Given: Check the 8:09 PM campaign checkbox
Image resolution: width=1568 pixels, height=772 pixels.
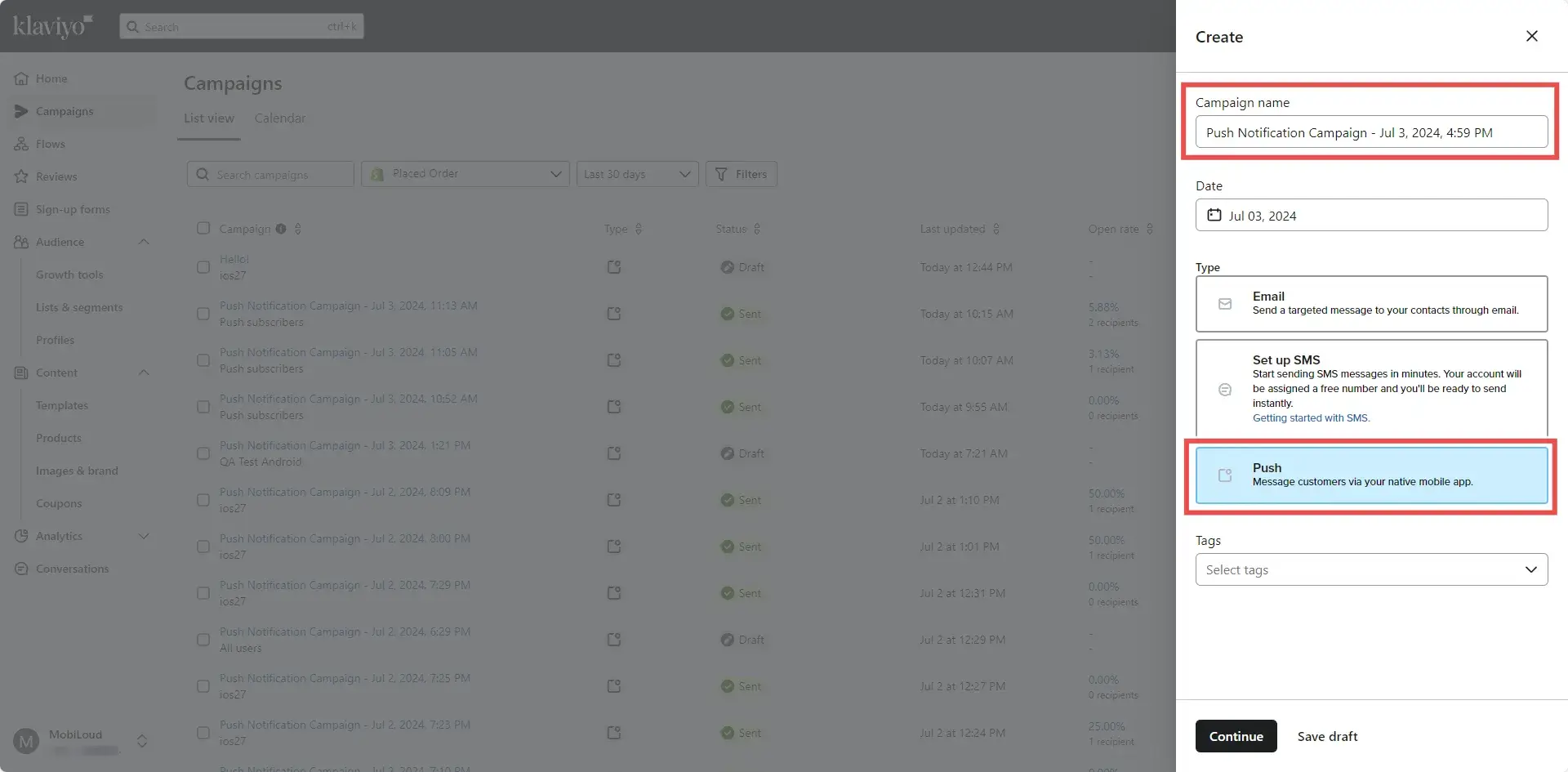Looking at the screenshot, I should pyautogui.click(x=203, y=500).
